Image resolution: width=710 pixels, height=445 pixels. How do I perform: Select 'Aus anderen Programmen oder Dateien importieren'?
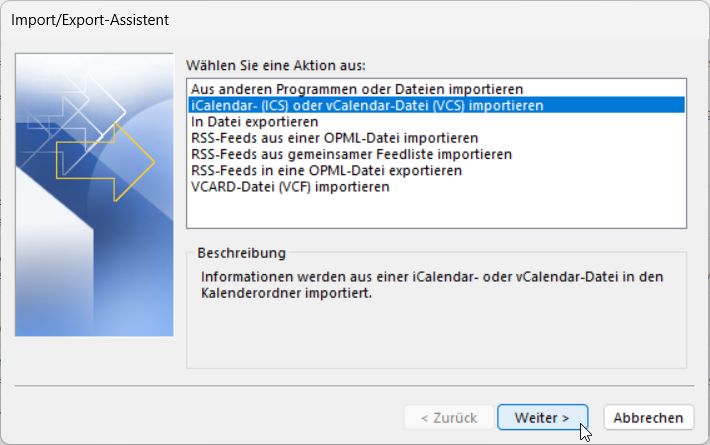point(357,89)
